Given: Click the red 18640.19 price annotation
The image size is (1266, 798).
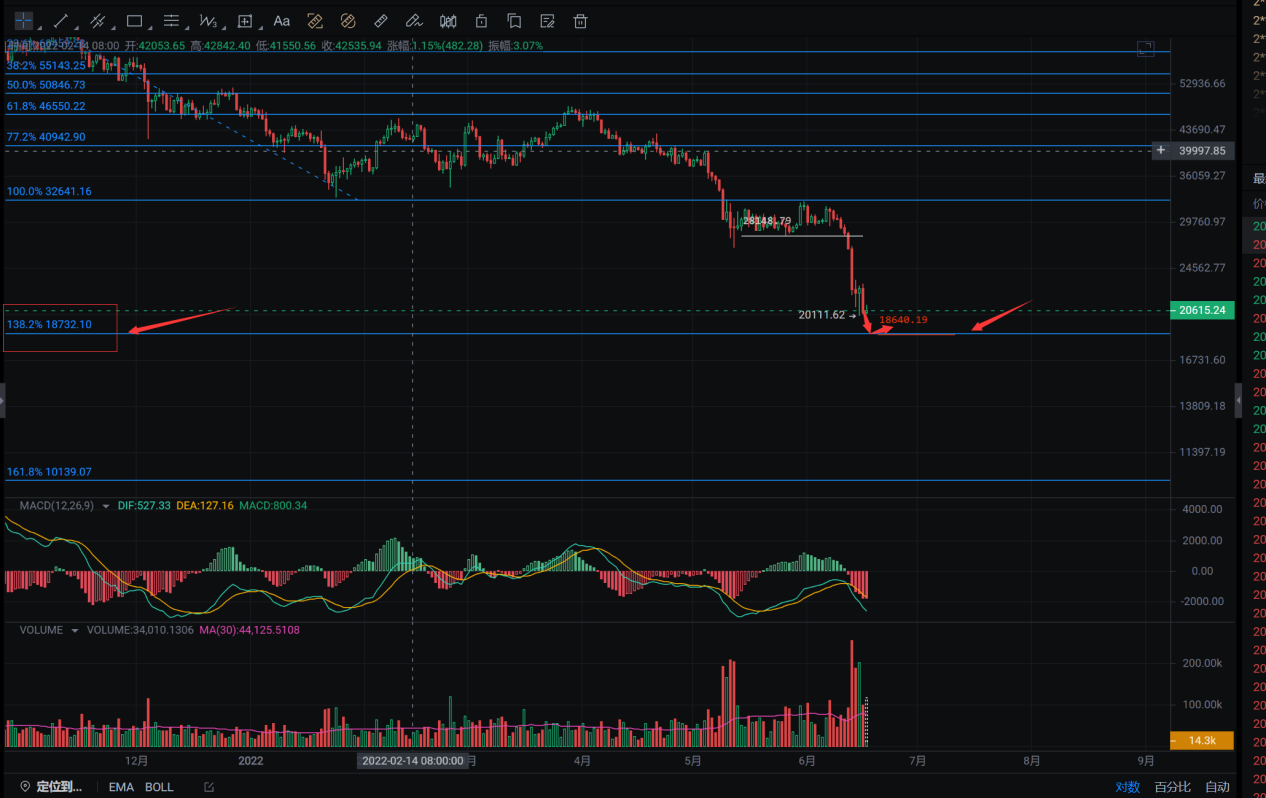Looking at the screenshot, I should click(903, 320).
